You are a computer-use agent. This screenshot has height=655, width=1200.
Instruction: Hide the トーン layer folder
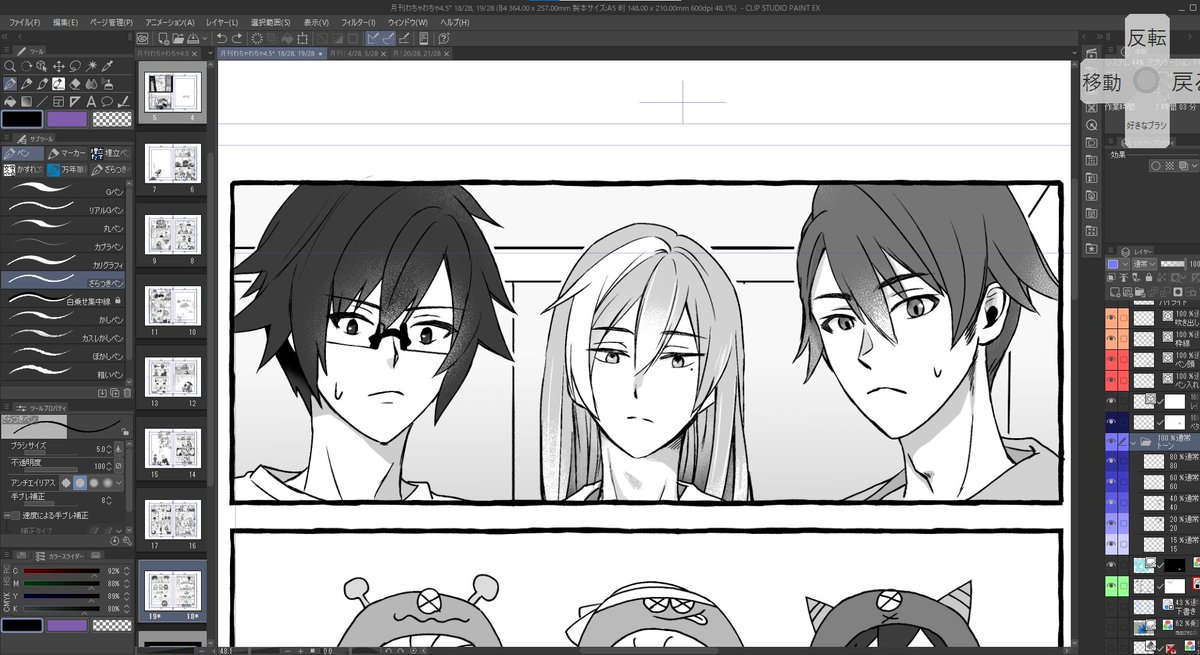[x=1111, y=441]
